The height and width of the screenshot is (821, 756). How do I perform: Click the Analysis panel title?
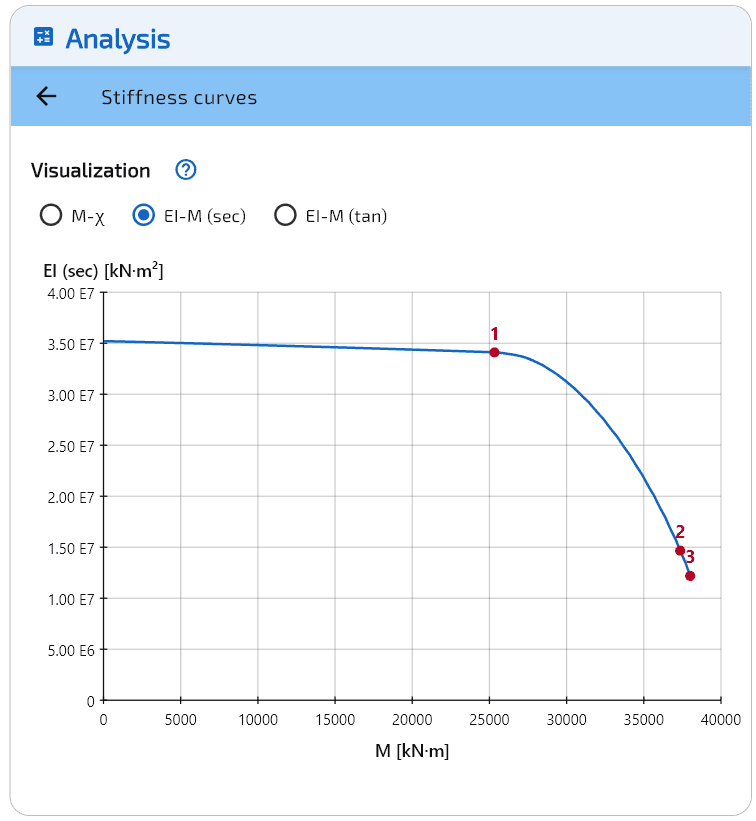(x=118, y=39)
